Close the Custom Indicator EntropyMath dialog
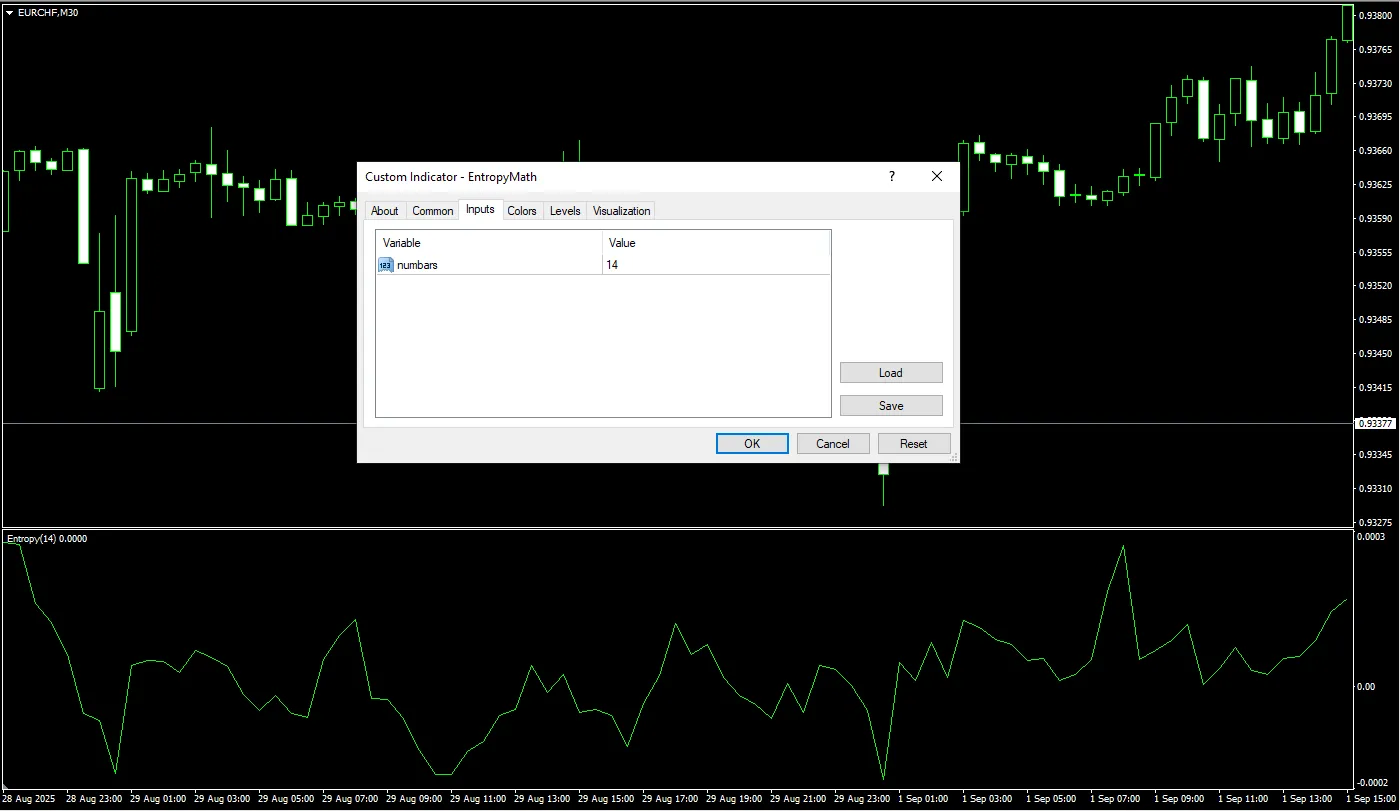The height and width of the screenshot is (811, 1400). point(937,176)
